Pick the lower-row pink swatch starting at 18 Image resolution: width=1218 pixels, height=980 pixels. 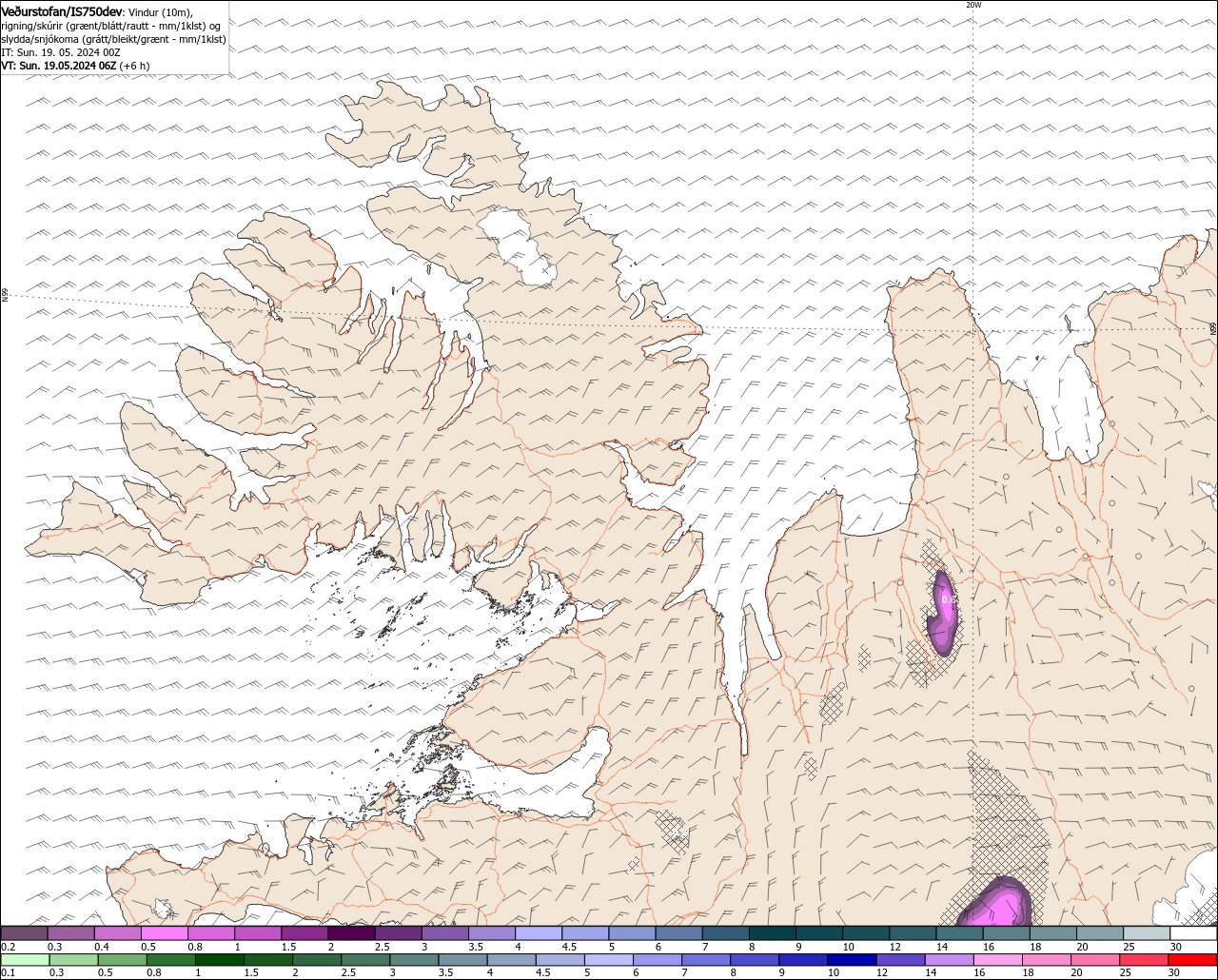tap(1049, 959)
